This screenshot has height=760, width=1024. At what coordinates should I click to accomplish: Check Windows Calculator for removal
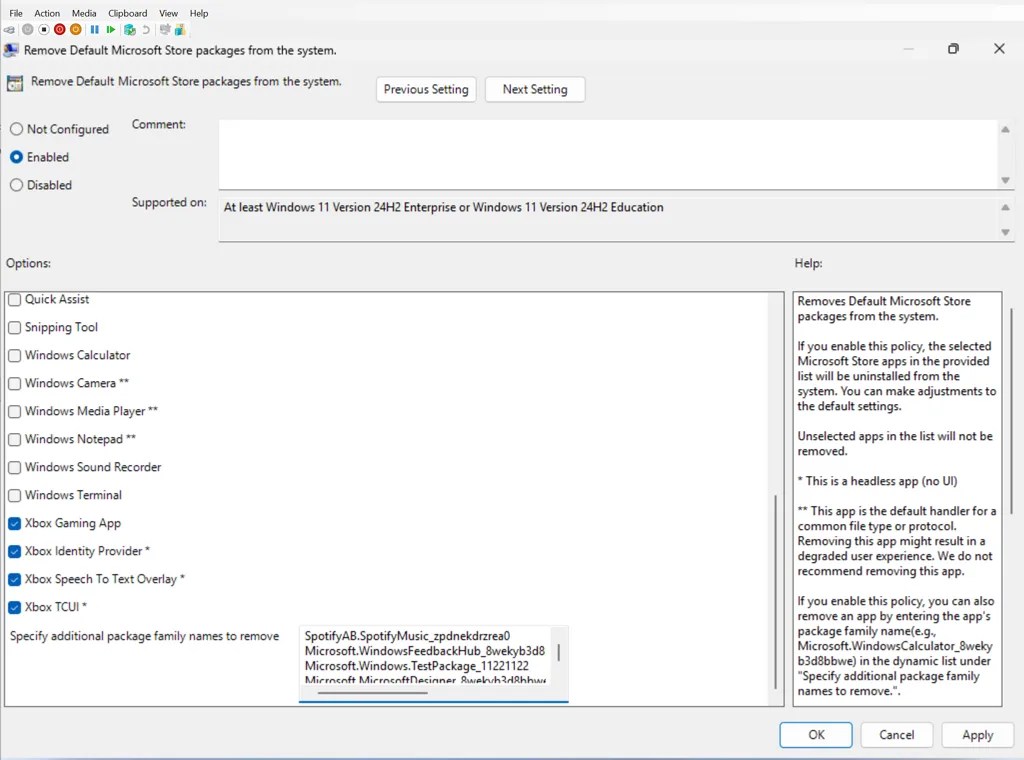point(15,355)
